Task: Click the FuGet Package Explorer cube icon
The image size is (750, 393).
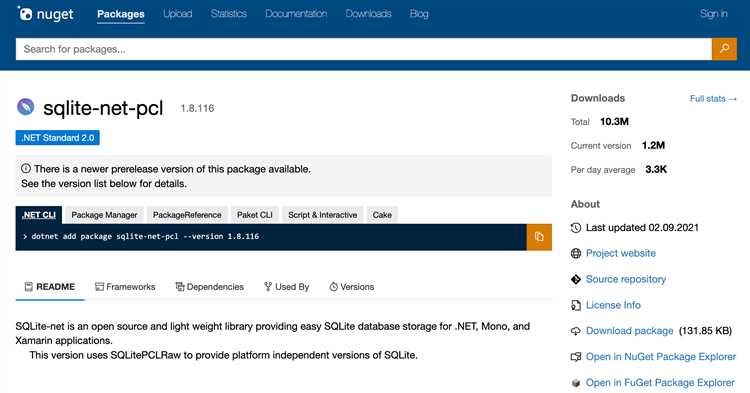Action: point(576,383)
